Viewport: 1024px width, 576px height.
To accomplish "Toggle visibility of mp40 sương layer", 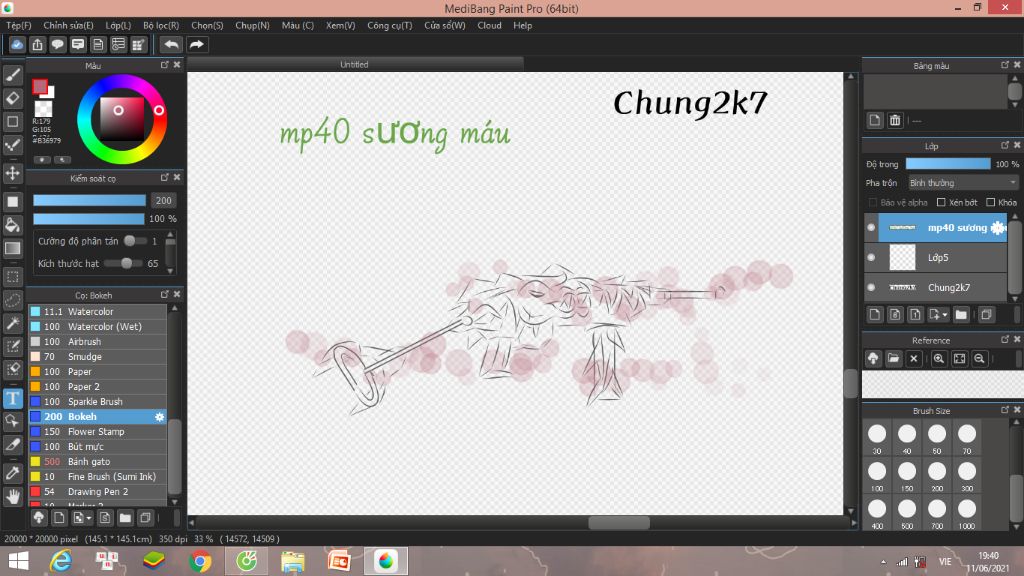I will coord(871,227).
